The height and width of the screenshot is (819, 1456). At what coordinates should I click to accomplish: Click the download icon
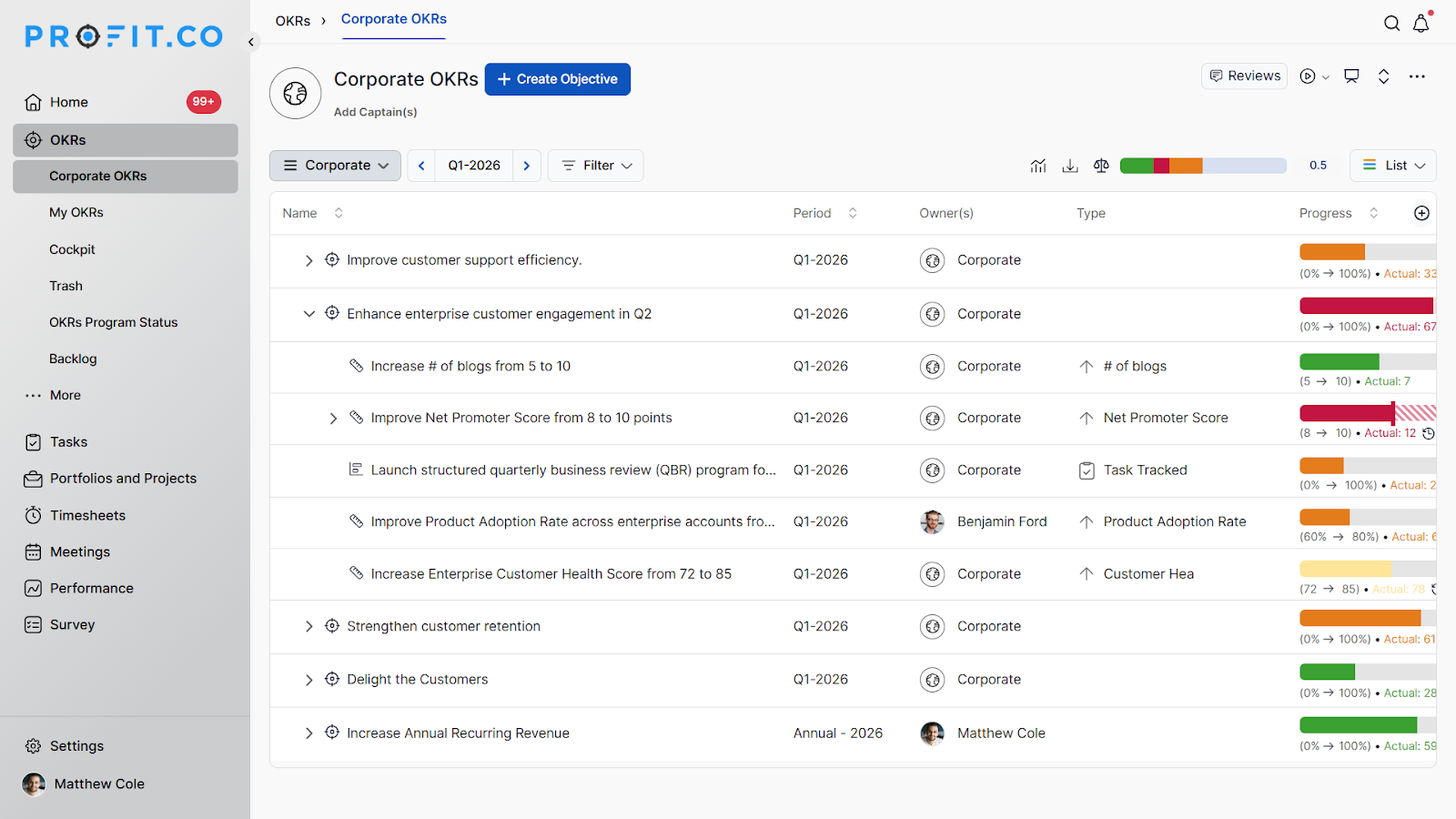tap(1070, 166)
